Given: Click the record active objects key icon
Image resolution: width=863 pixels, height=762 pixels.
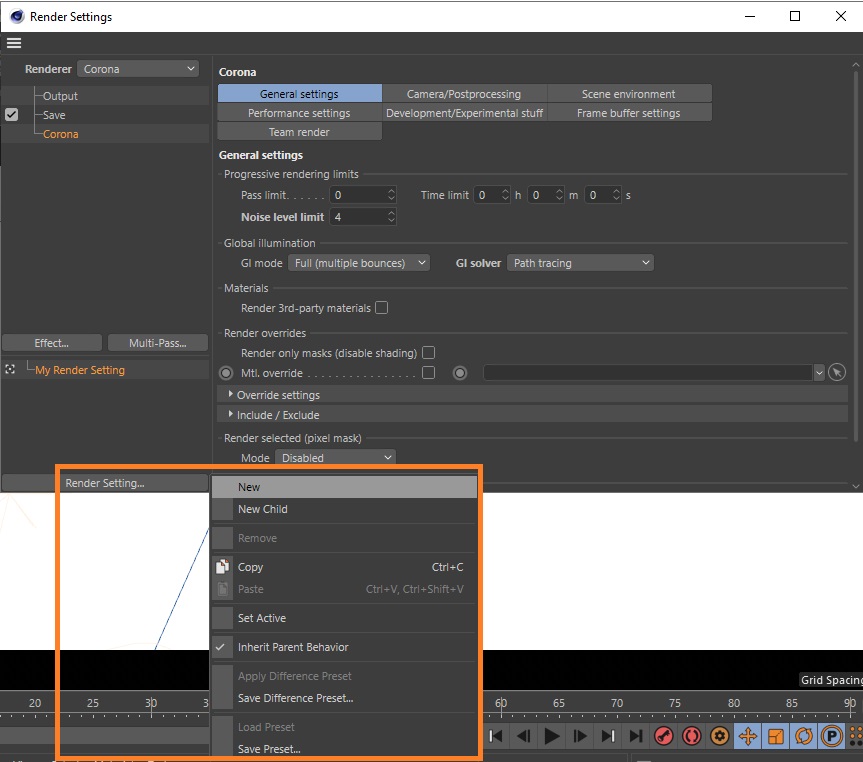Looking at the screenshot, I should pyautogui.click(x=663, y=737).
